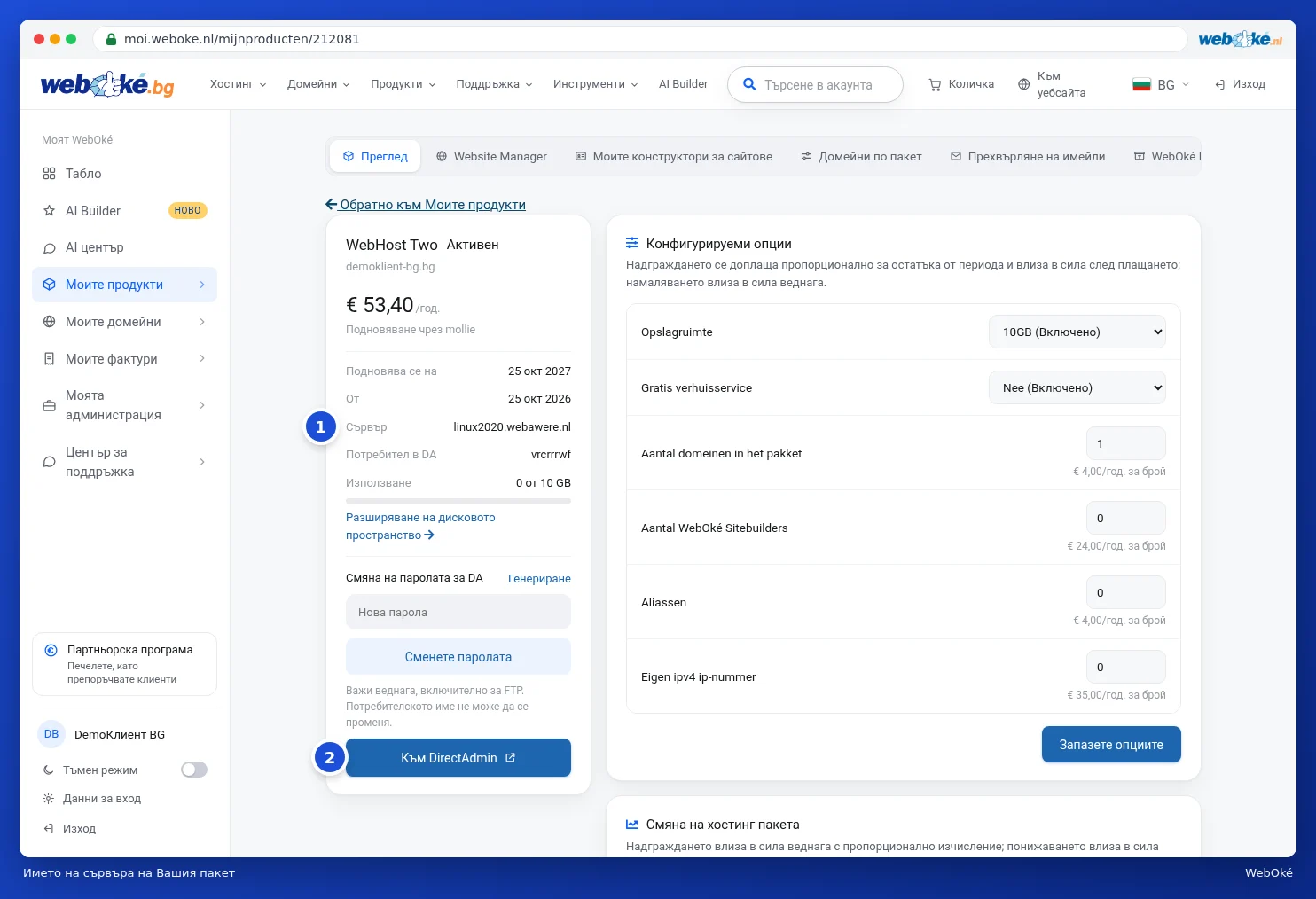Click Генериране password link
This screenshot has height=899, width=1316.
tap(539, 579)
